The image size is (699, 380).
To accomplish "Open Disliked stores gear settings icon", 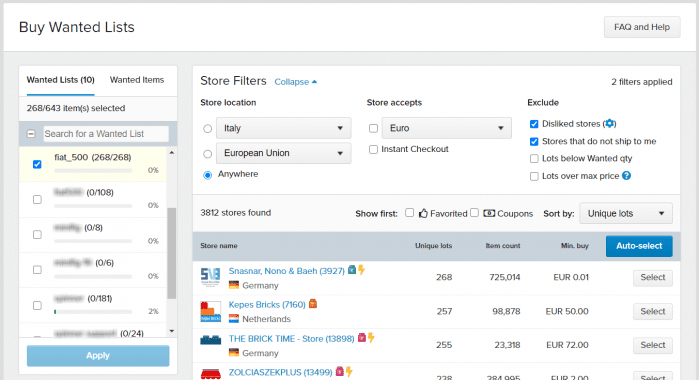I will coord(610,124).
